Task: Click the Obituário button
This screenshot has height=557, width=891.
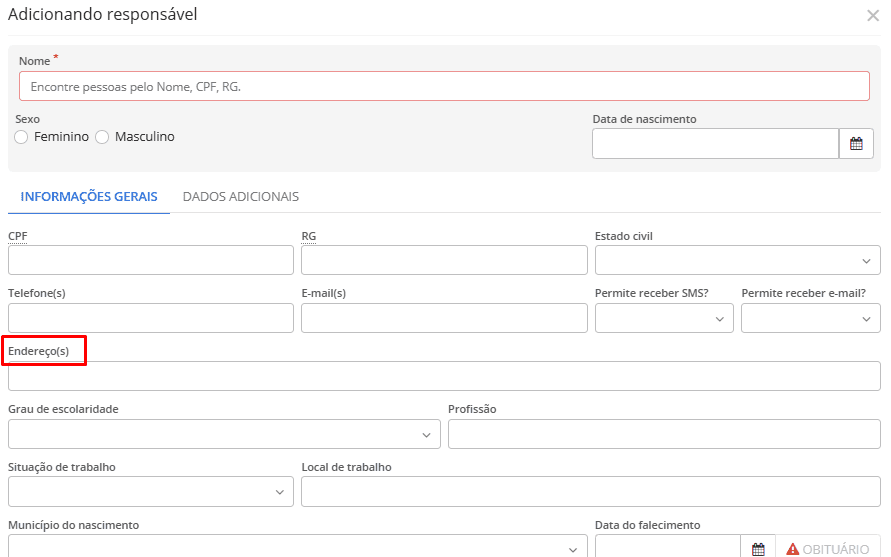Action: [827, 548]
